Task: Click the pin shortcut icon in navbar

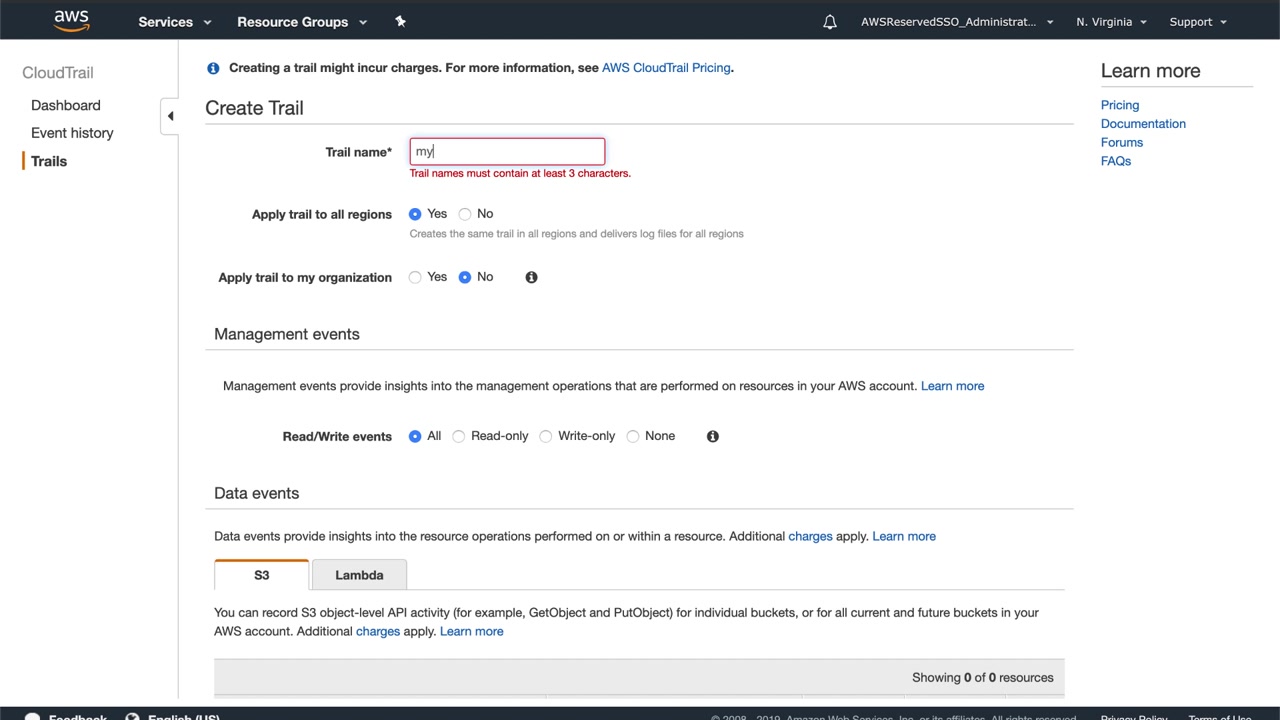Action: tap(400, 21)
